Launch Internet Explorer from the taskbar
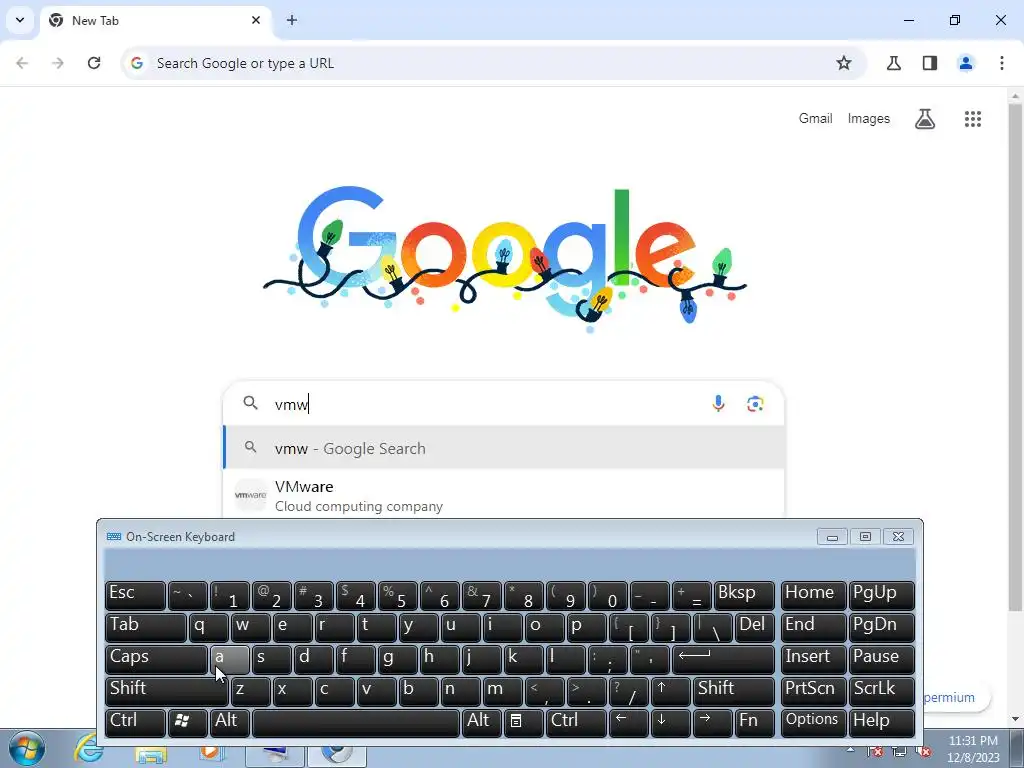Viewport: 1024px width, 768px height. coord(88,750)
